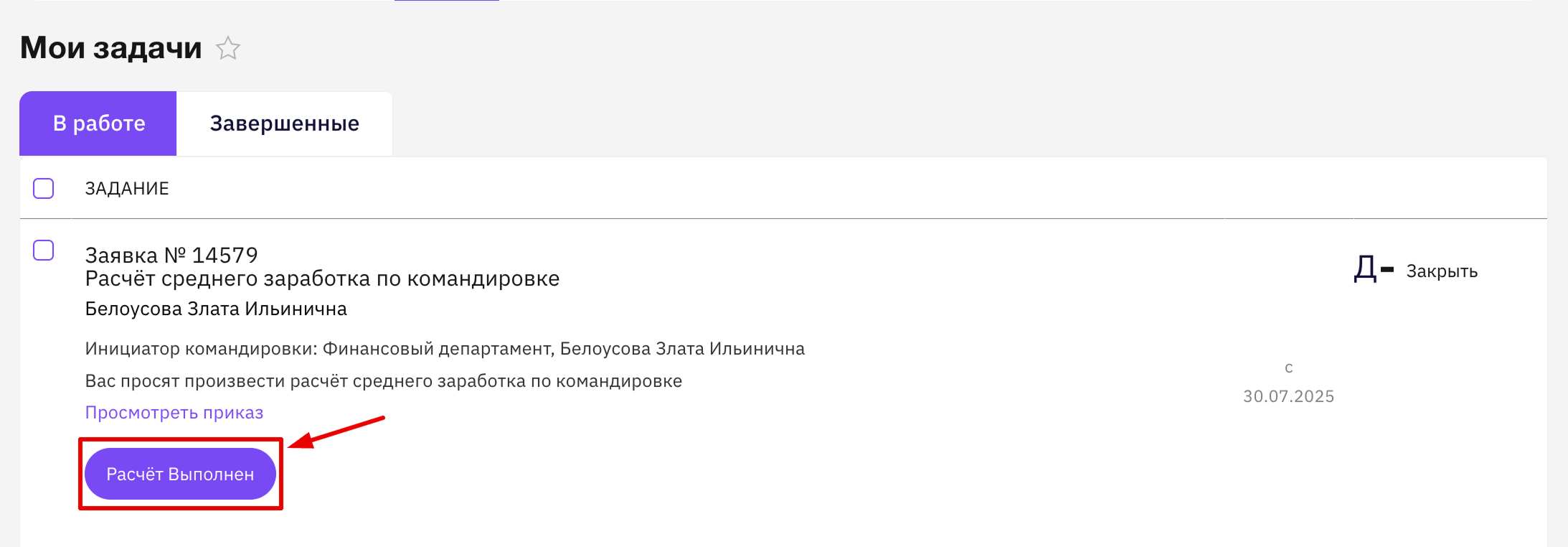Open the В работе tab
This screenshot has width=1568, height=547.
point(98,123)
